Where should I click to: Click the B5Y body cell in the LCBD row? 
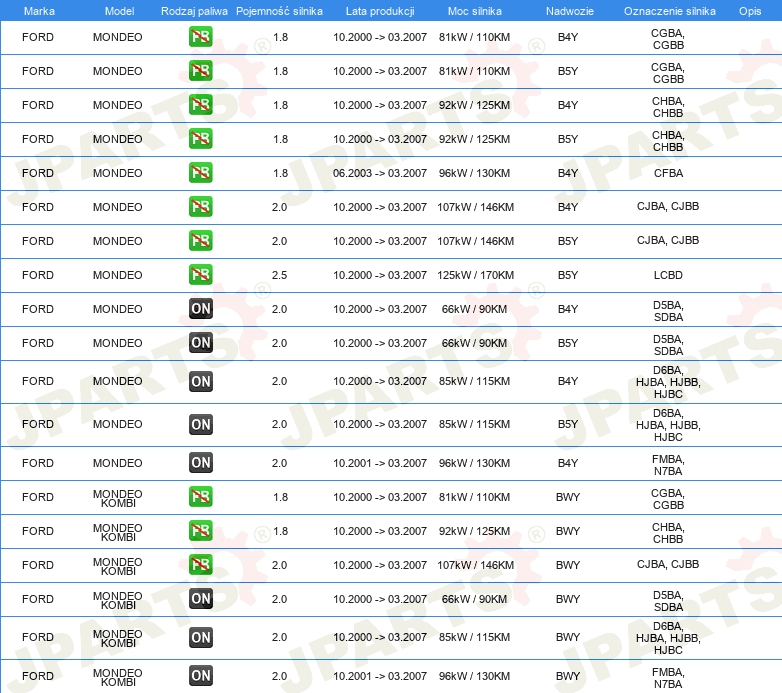tap(568, 275)
